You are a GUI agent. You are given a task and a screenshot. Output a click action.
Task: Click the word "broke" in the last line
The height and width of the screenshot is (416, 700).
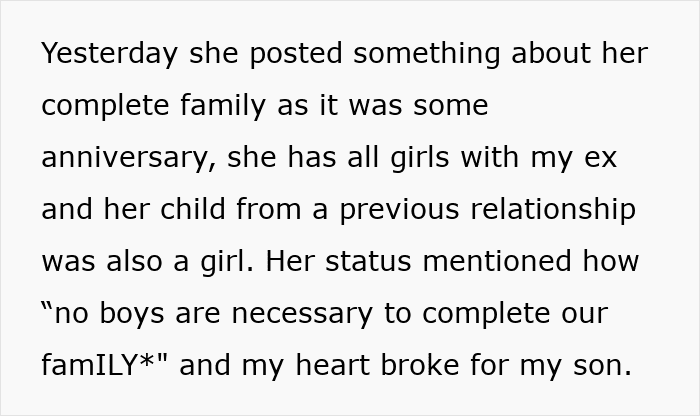tap(420, 365)
